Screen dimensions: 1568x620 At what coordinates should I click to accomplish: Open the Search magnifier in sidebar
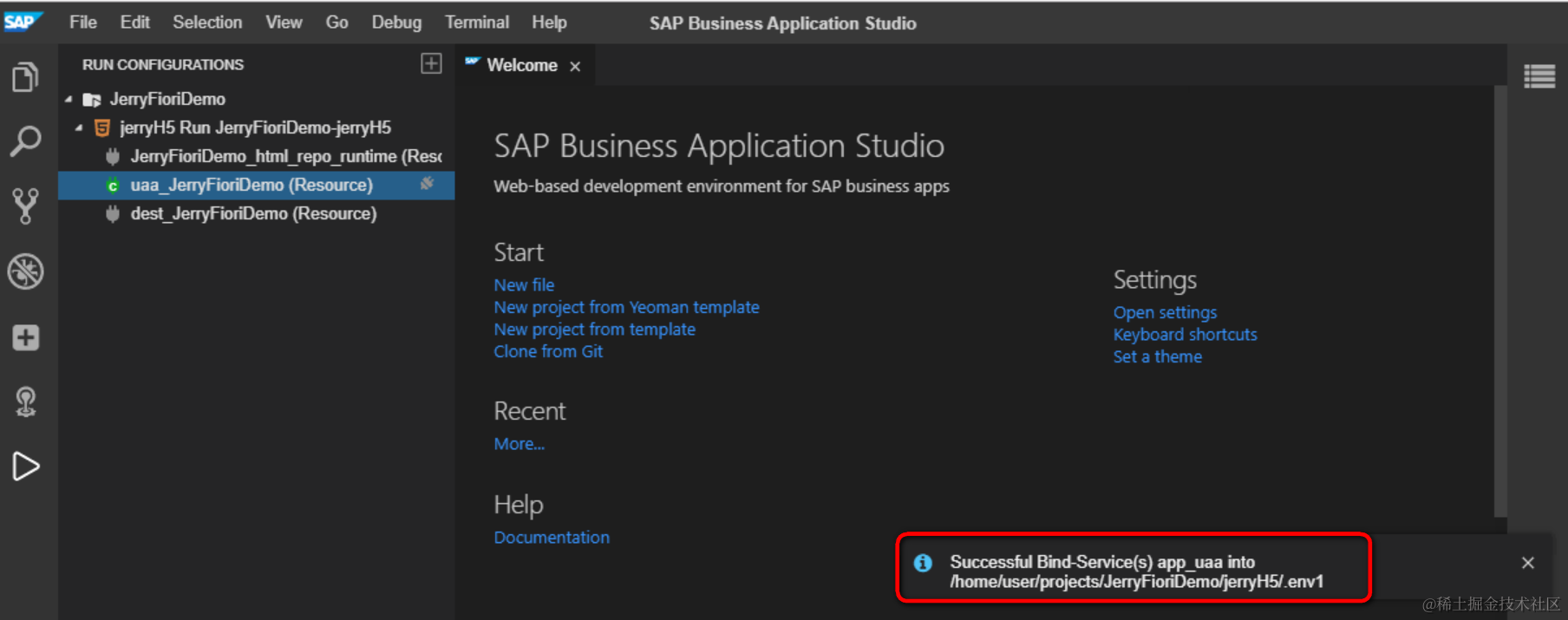(25, 140)
